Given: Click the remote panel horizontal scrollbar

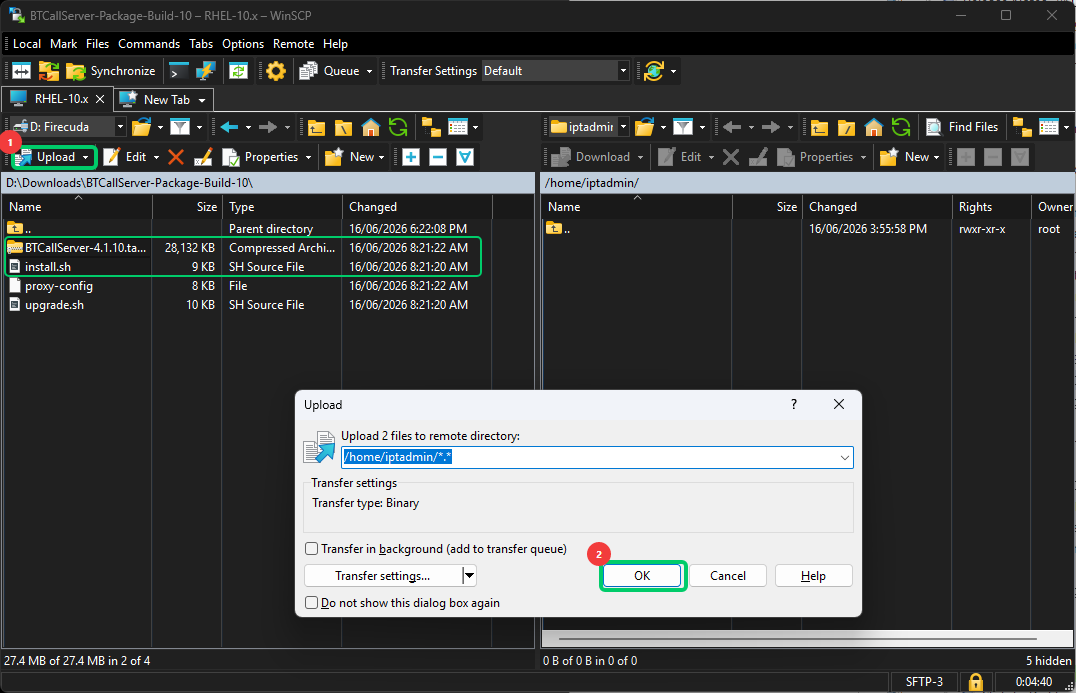Looking at the screenshot, I should [x=797, y=639].
